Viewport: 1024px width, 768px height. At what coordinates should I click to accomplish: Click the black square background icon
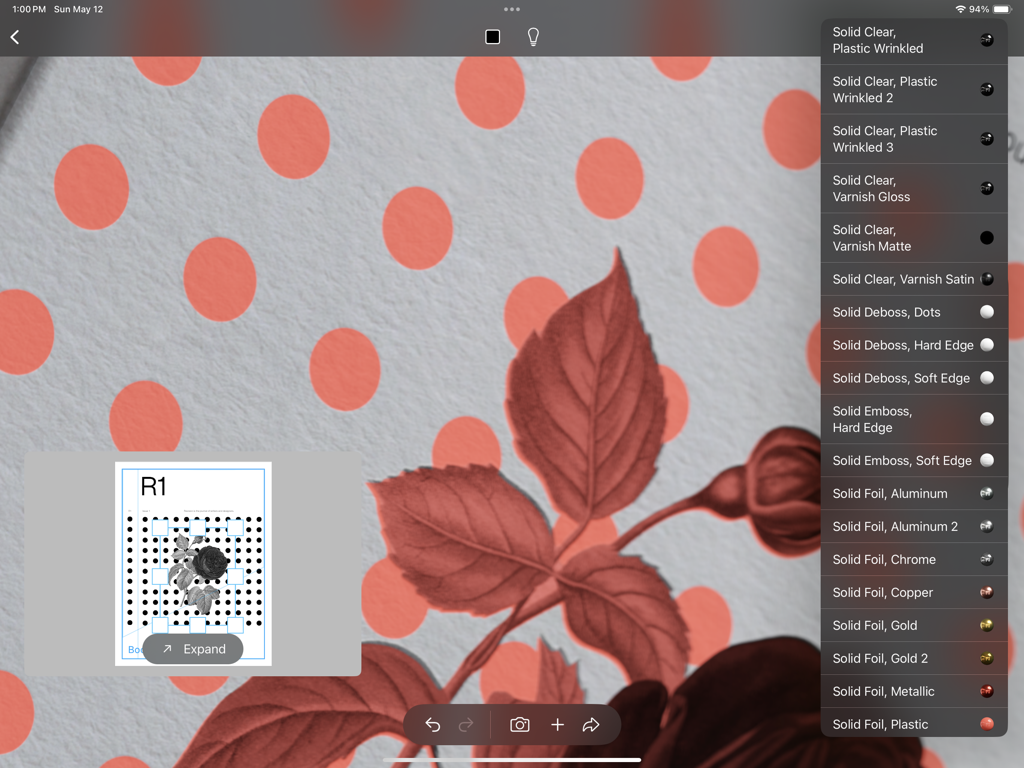(x=492, y=37)
